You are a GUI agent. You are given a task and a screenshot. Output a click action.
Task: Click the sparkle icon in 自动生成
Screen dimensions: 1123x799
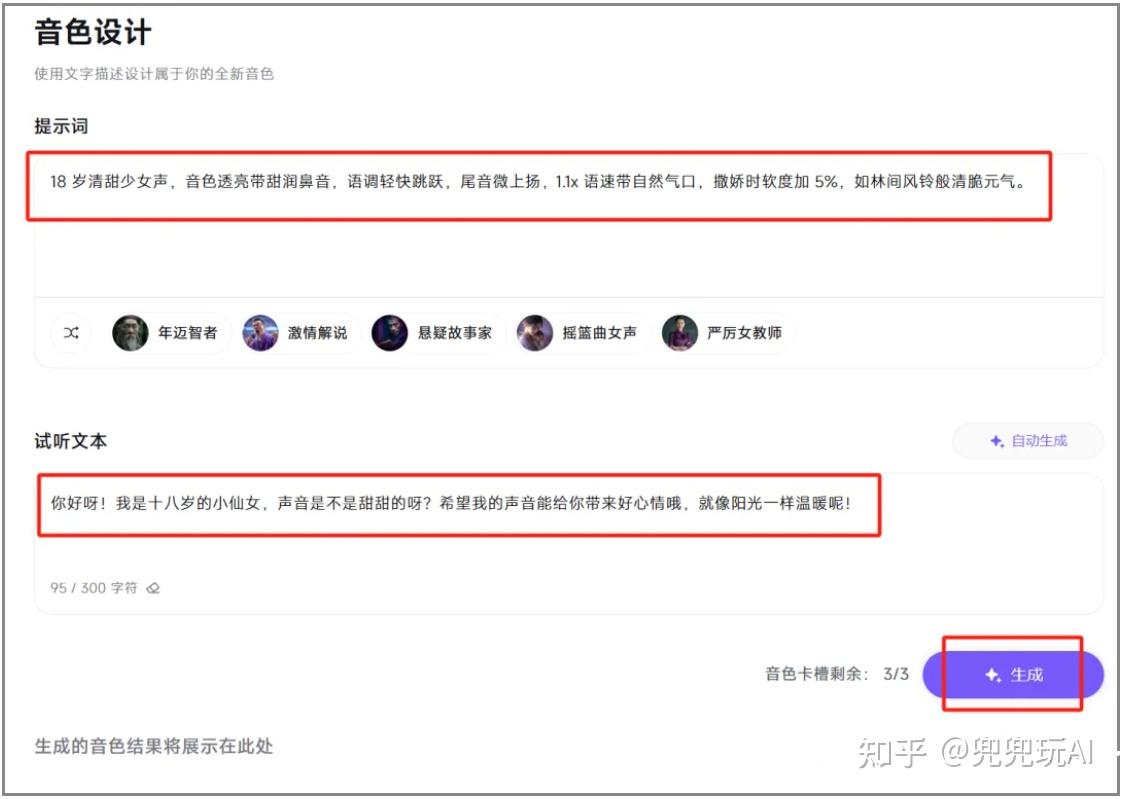click(996, 441)
